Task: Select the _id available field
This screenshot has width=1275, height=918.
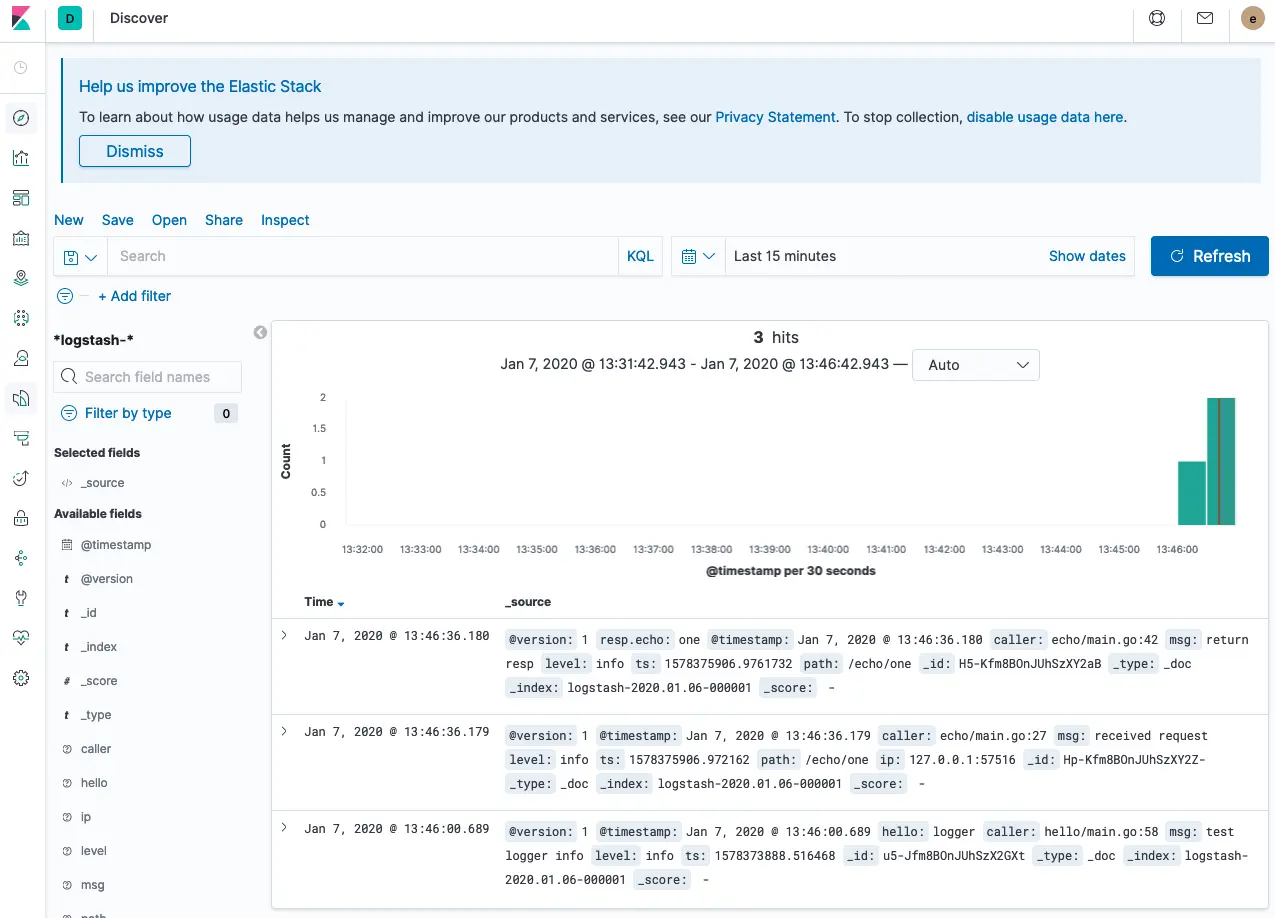Action: pyautogui.click(x=88, y=613)
